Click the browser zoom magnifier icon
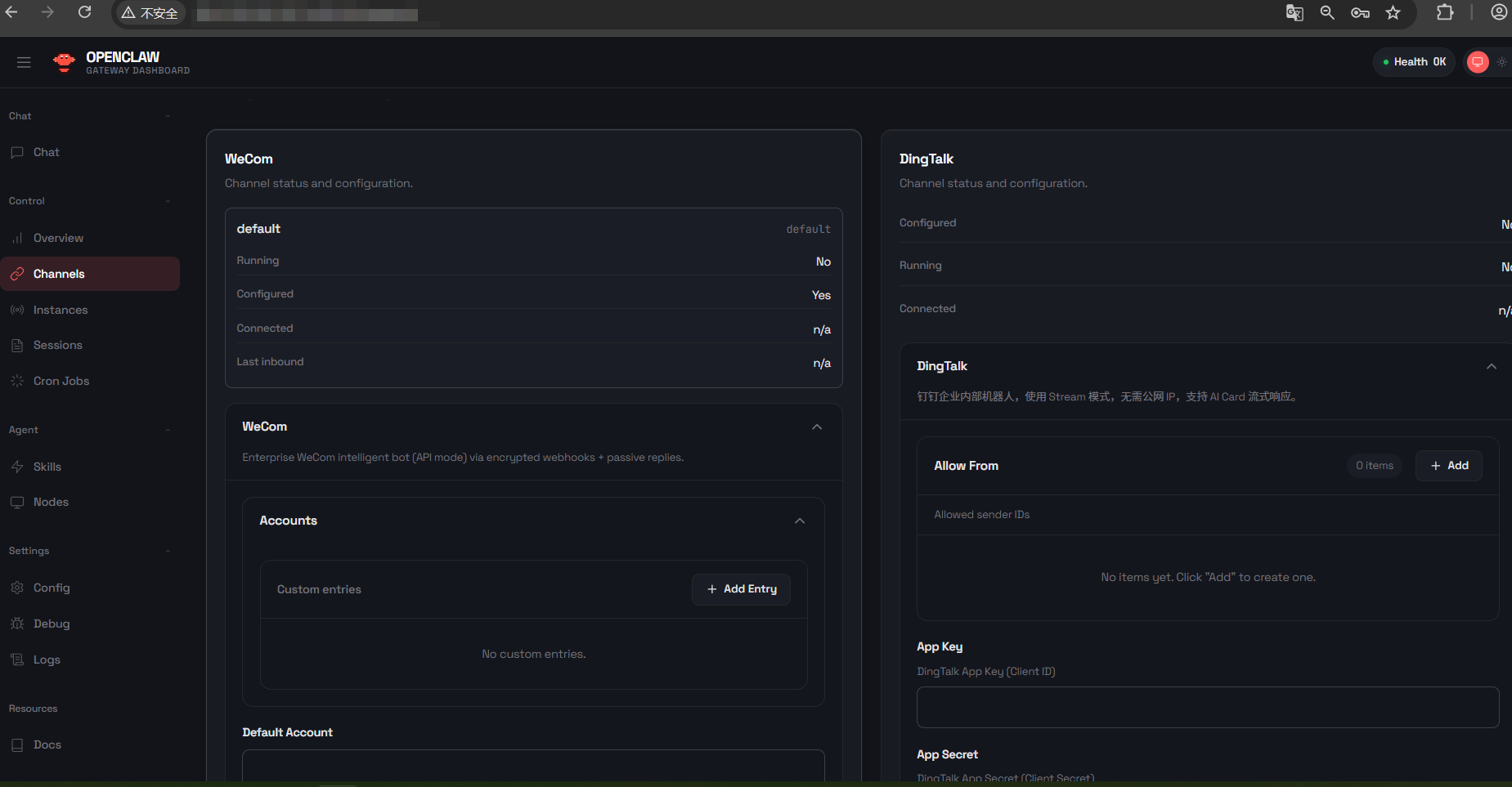1512x787 pixels. [1327, 12]
